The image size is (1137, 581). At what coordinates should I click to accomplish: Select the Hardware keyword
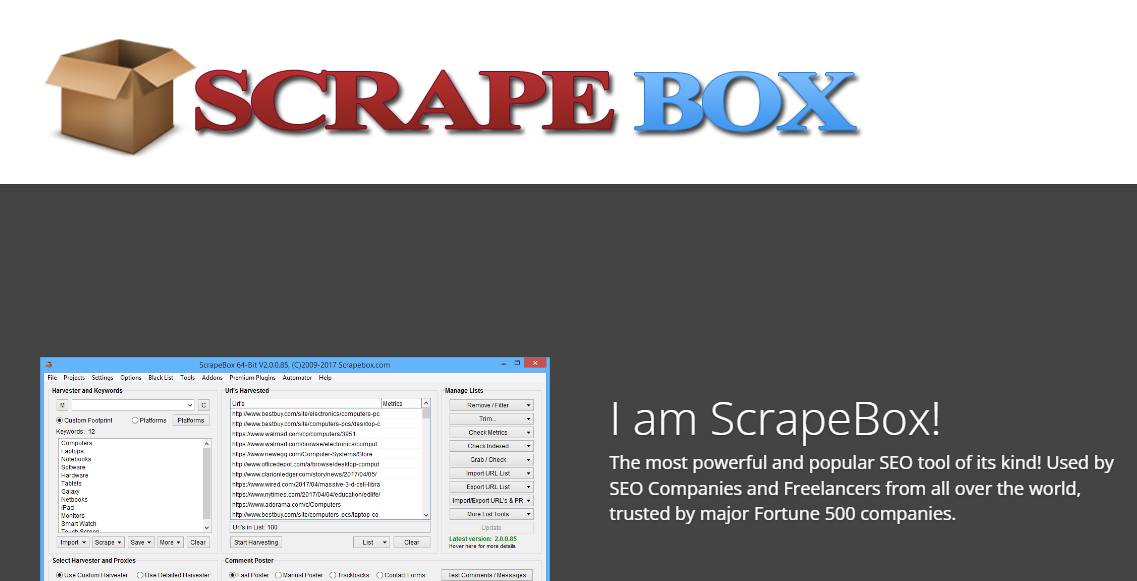pos(75,475)
